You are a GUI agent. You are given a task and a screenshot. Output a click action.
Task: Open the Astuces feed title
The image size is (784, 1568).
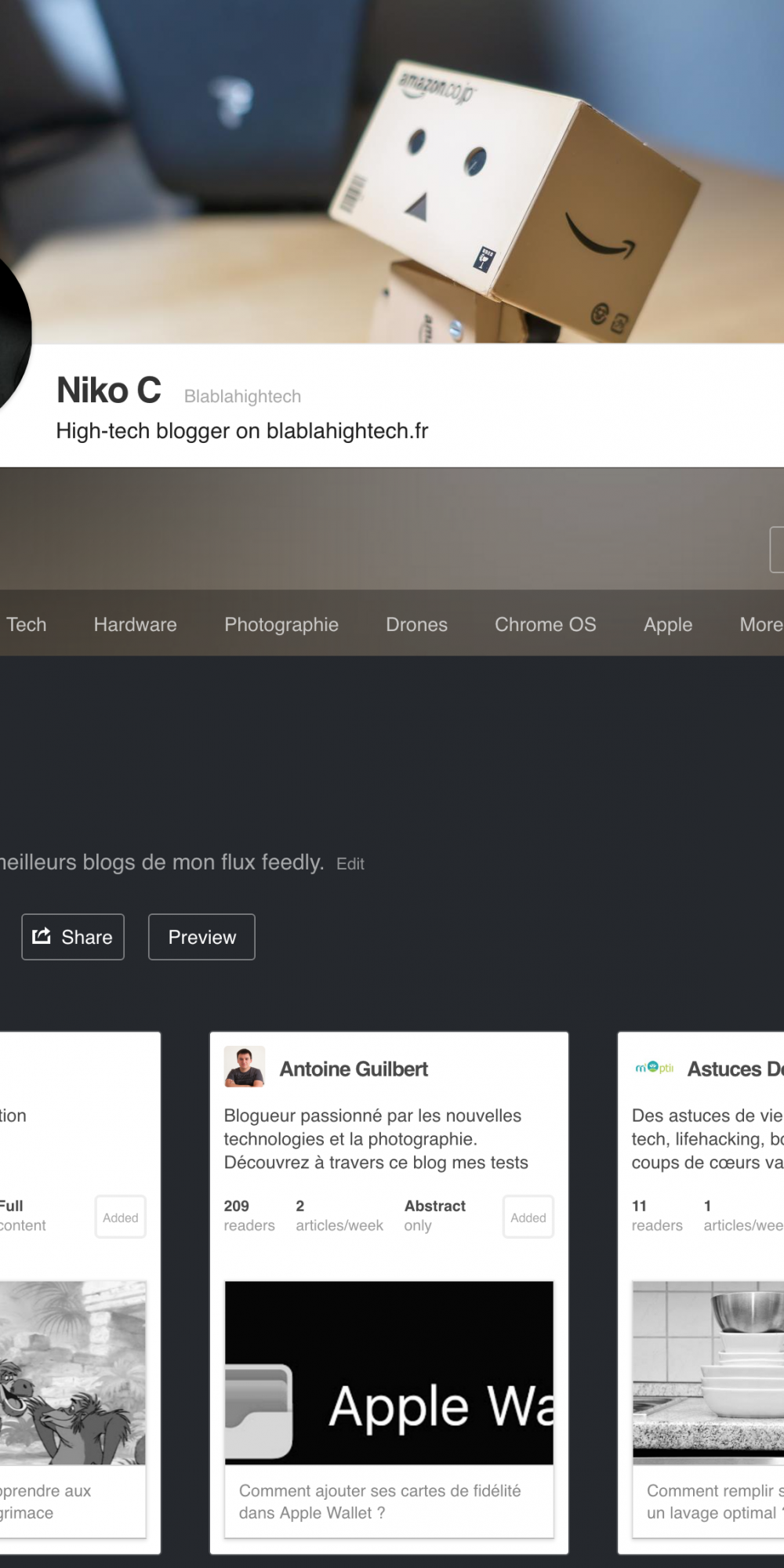(x=735, y=1069)
